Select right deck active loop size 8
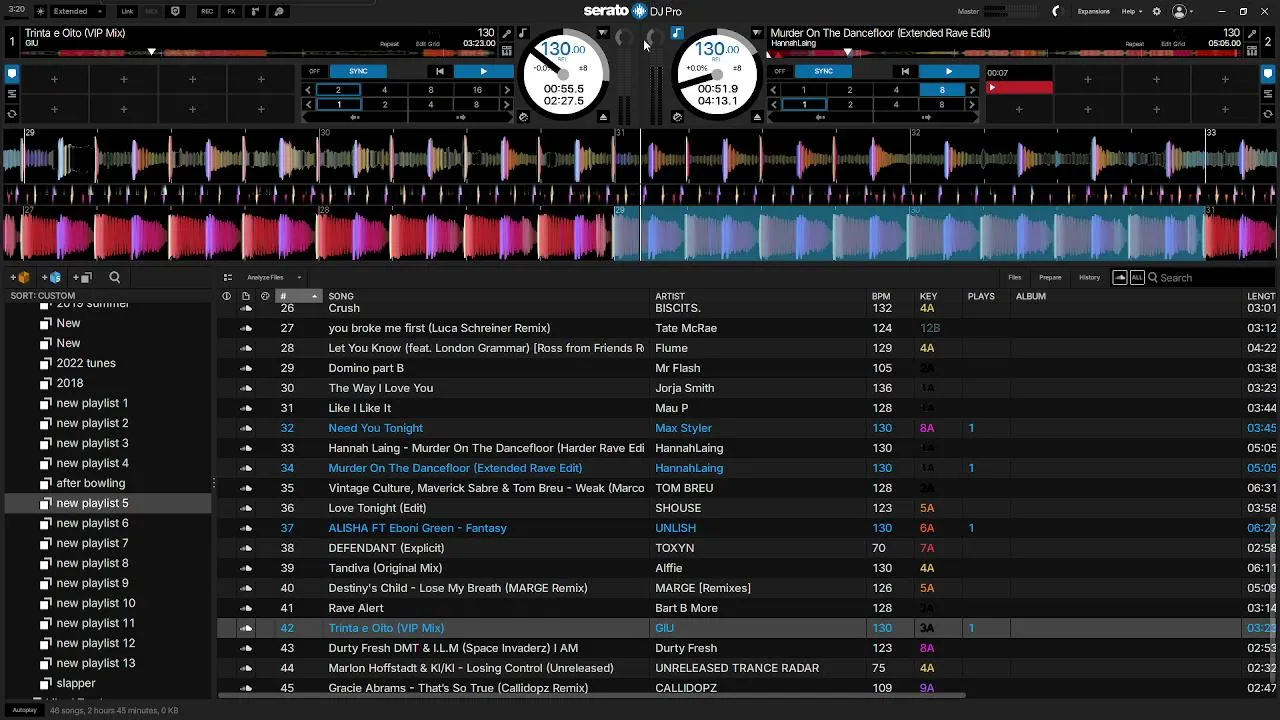 tap(941, 90)
